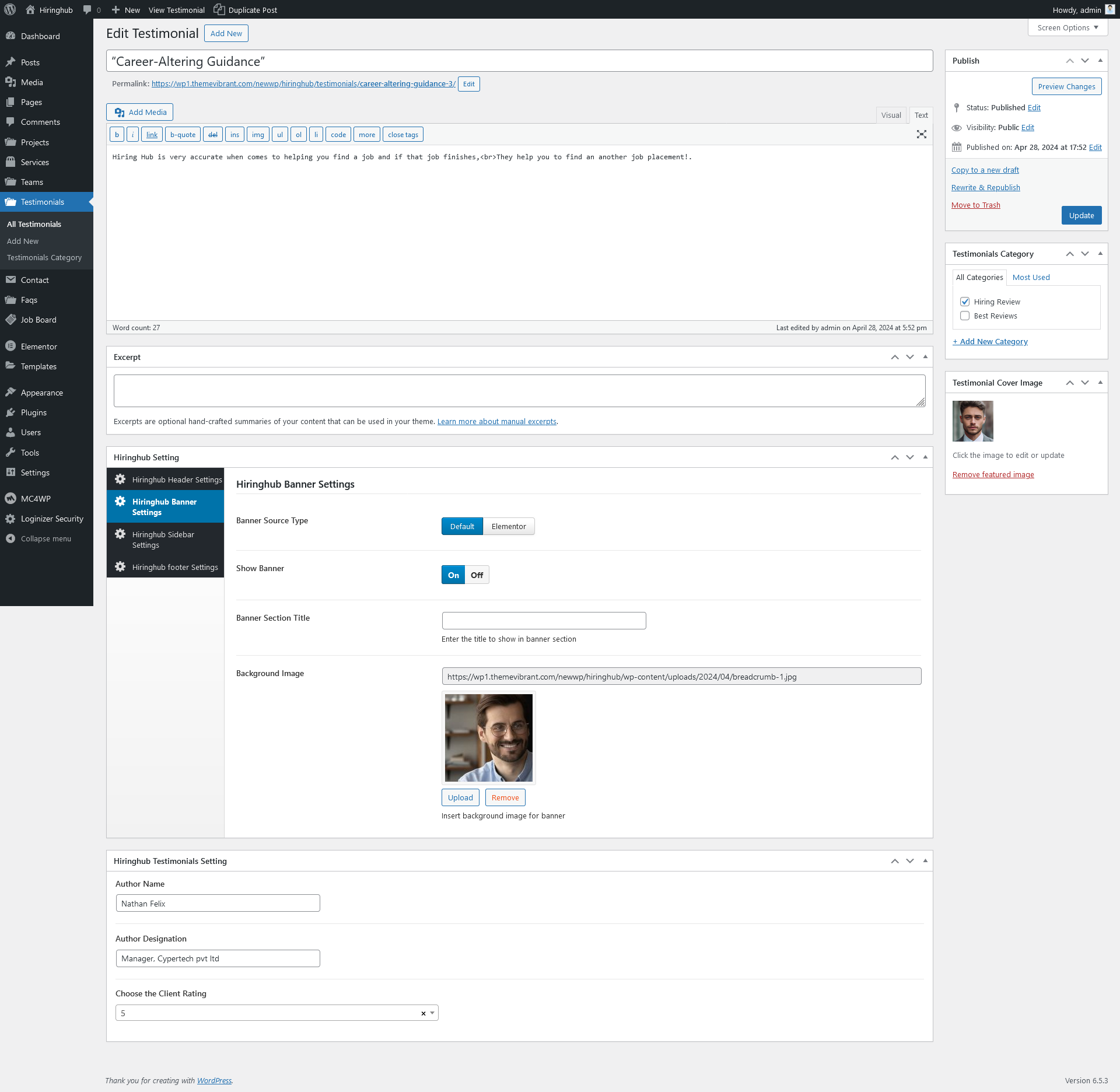
Task: Select Default banner source type
Action: pyautogui.click(x=462, y=526)
